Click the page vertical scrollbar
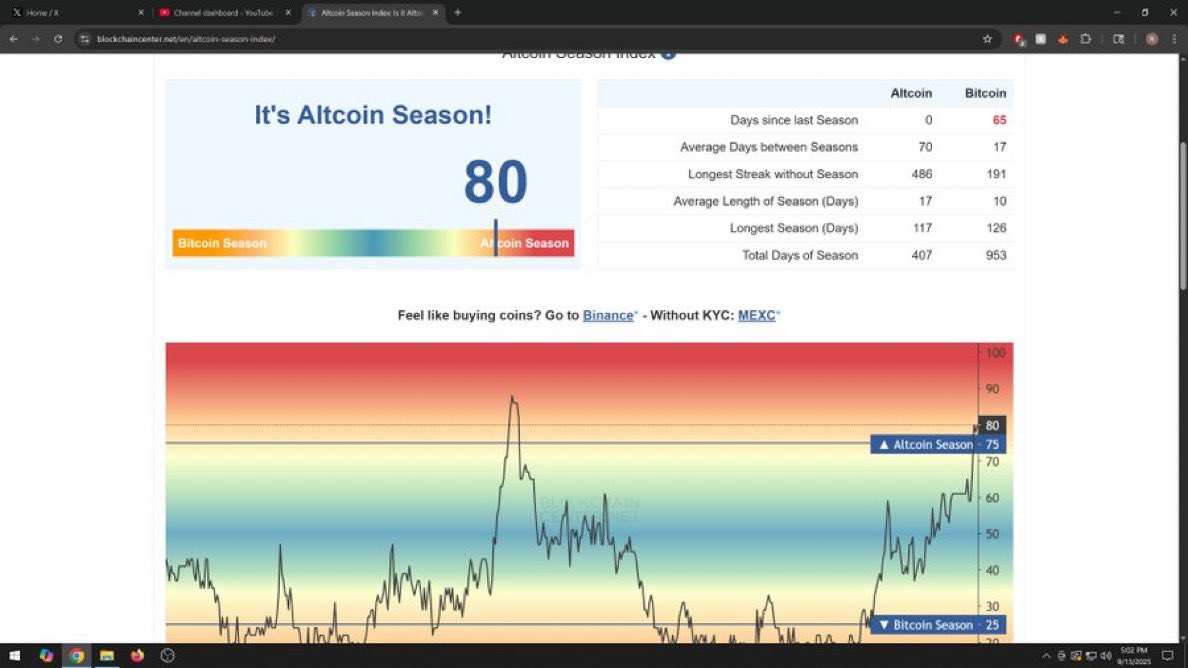The width and height of the screenshot is (1188, 668). click(x=1182, y=216)
